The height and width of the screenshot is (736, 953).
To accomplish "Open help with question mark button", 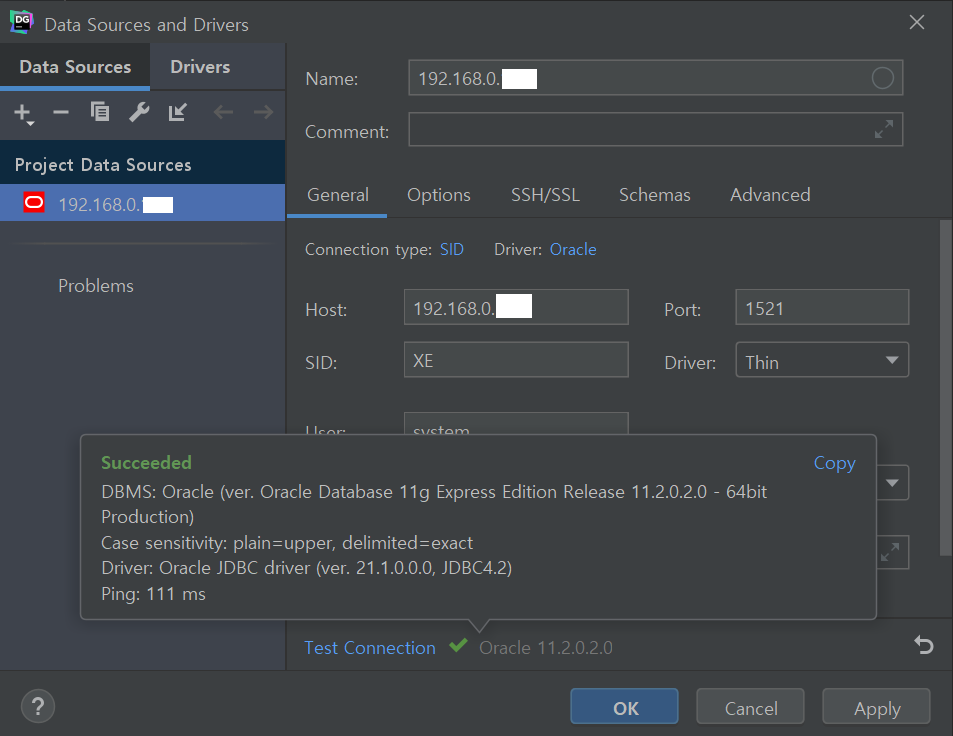I will (x=38, y=706).
